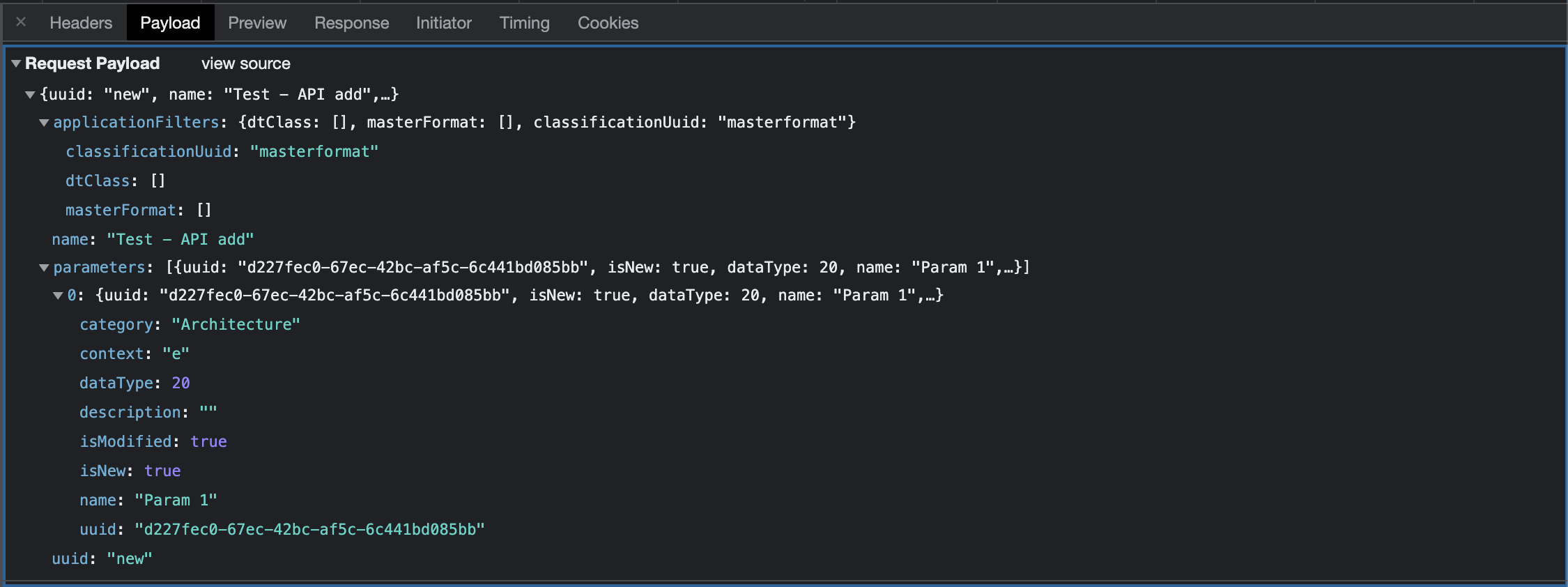Open the Cookies tab
This screenshot has height=587, width=1568.
click(608, 23)
